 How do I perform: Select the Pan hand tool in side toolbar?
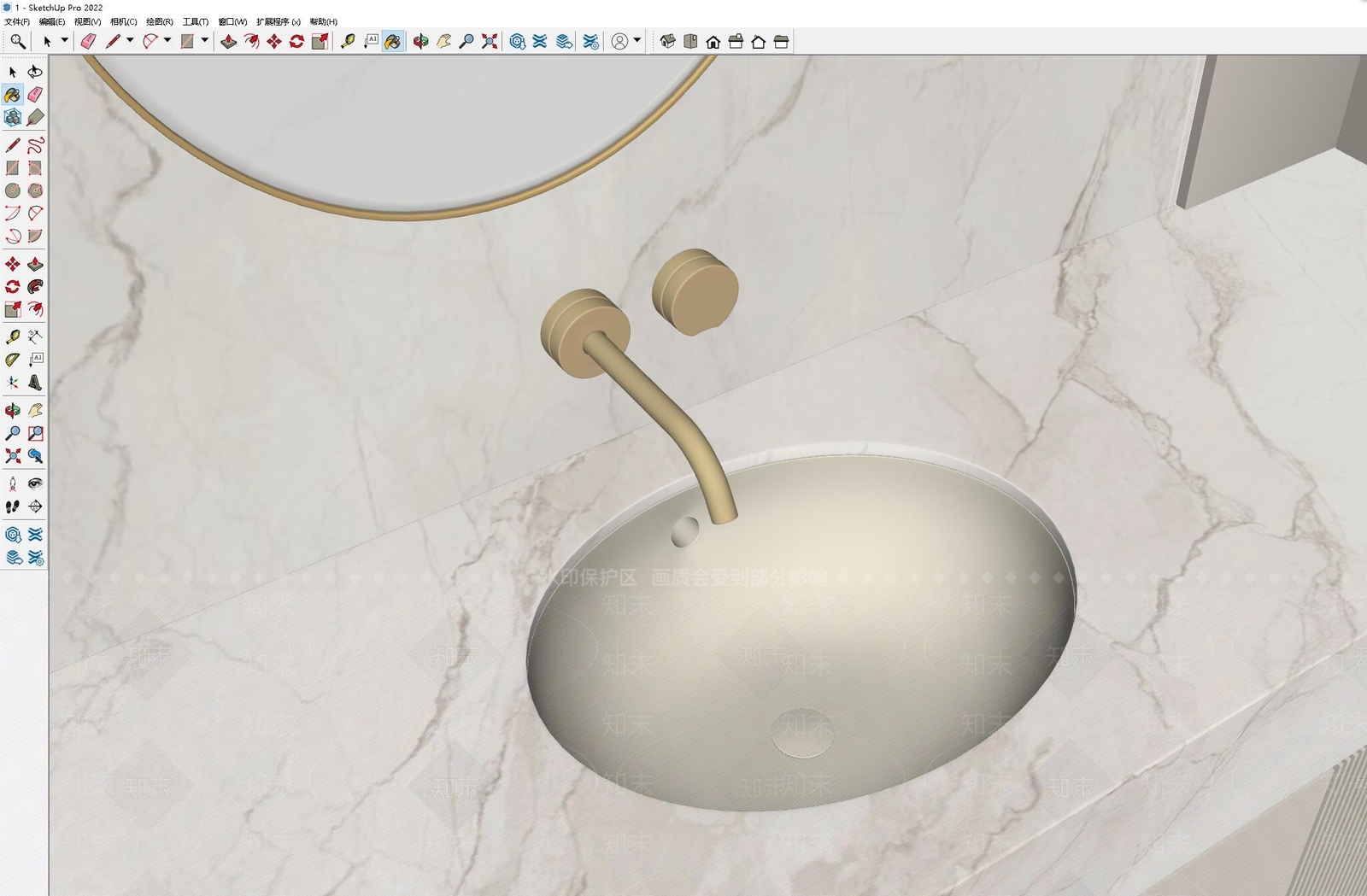point(35,411)
